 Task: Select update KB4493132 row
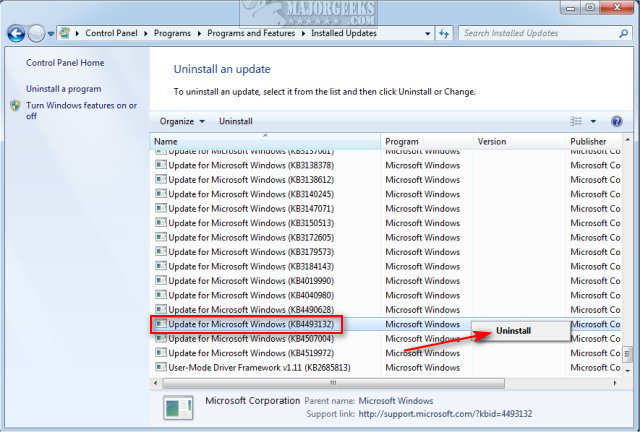pyautogui.click(x=387, y=324)
